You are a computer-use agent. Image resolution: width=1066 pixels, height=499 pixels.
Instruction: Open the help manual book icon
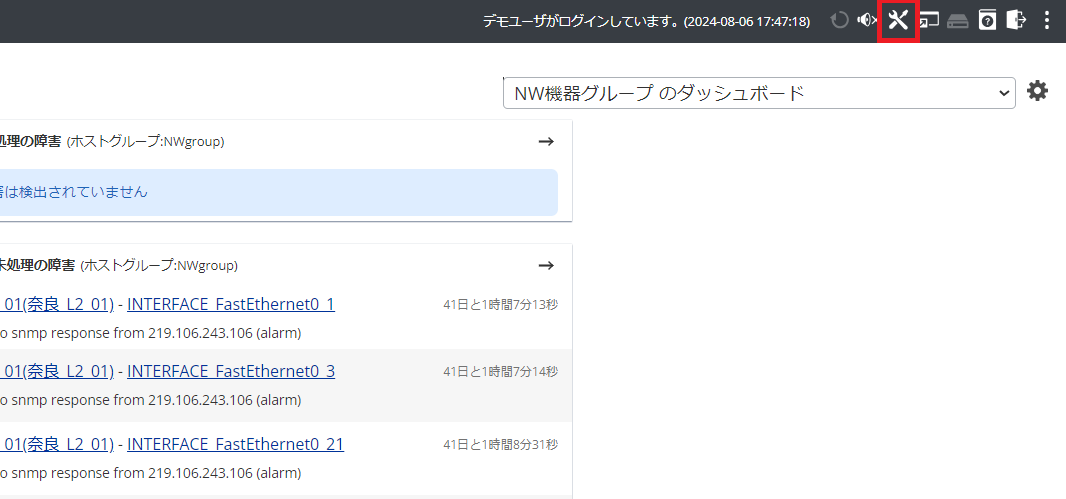987,20
